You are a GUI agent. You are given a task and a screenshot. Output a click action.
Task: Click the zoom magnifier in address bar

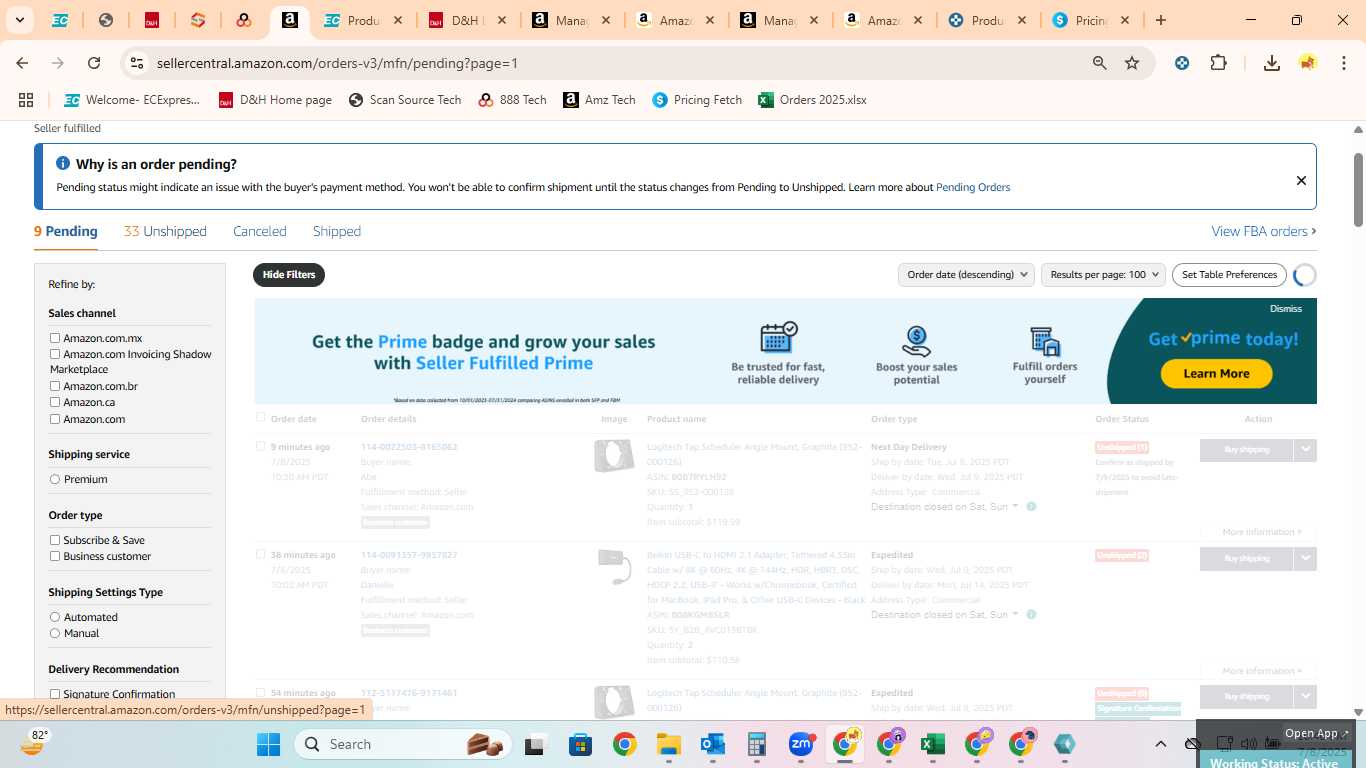click(1100, 63)
